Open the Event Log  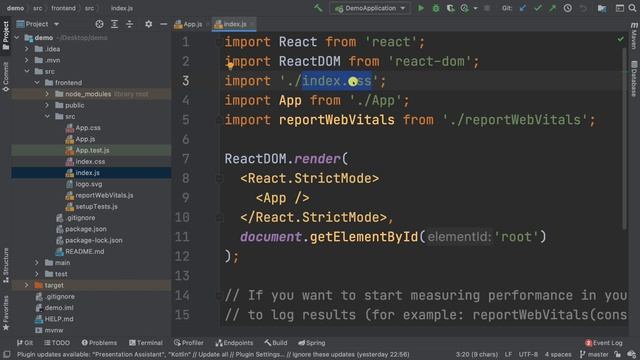(604, 343)
